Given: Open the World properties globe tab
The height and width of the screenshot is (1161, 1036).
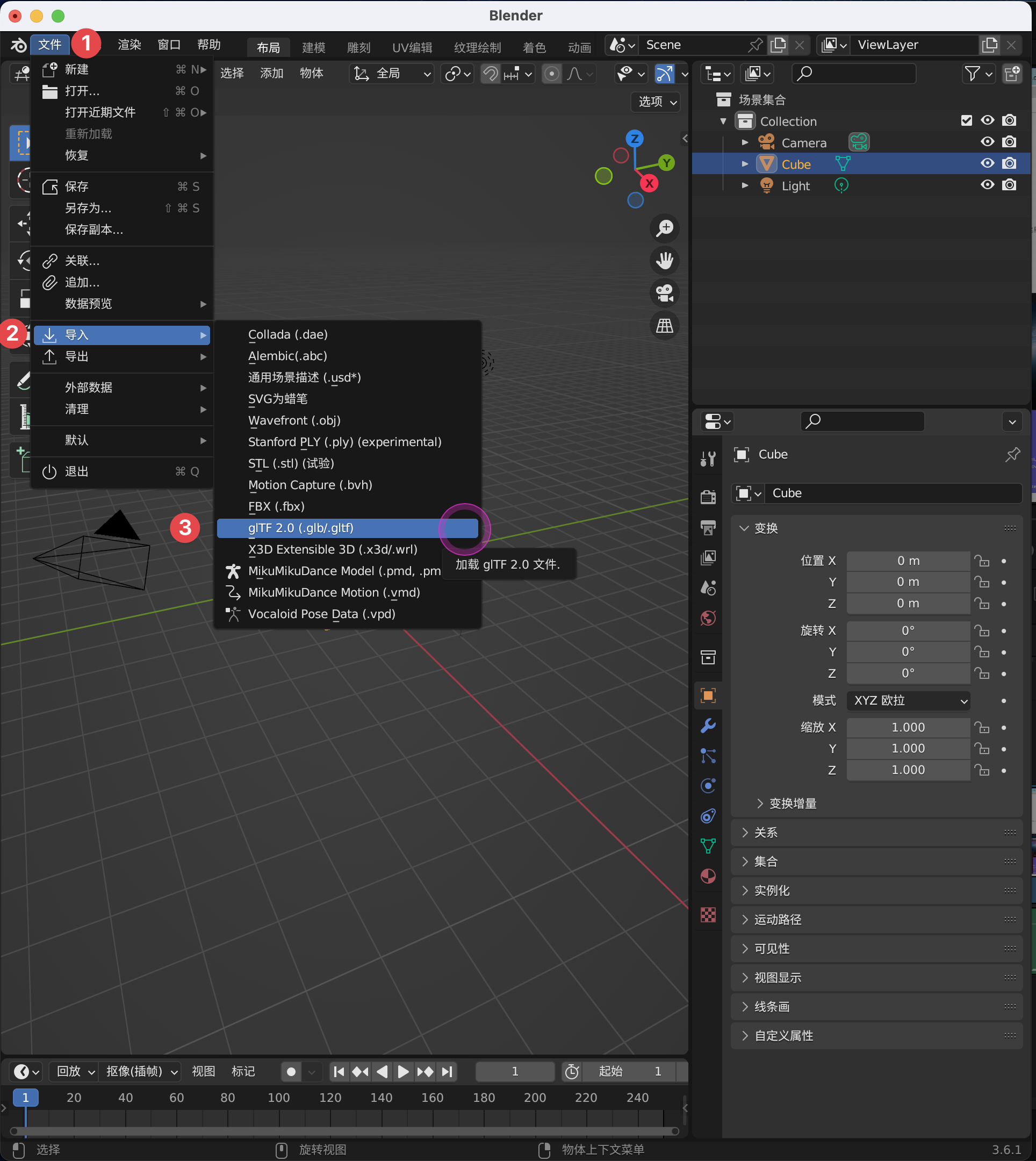Looking at the screenshot, I should [708, 618].
